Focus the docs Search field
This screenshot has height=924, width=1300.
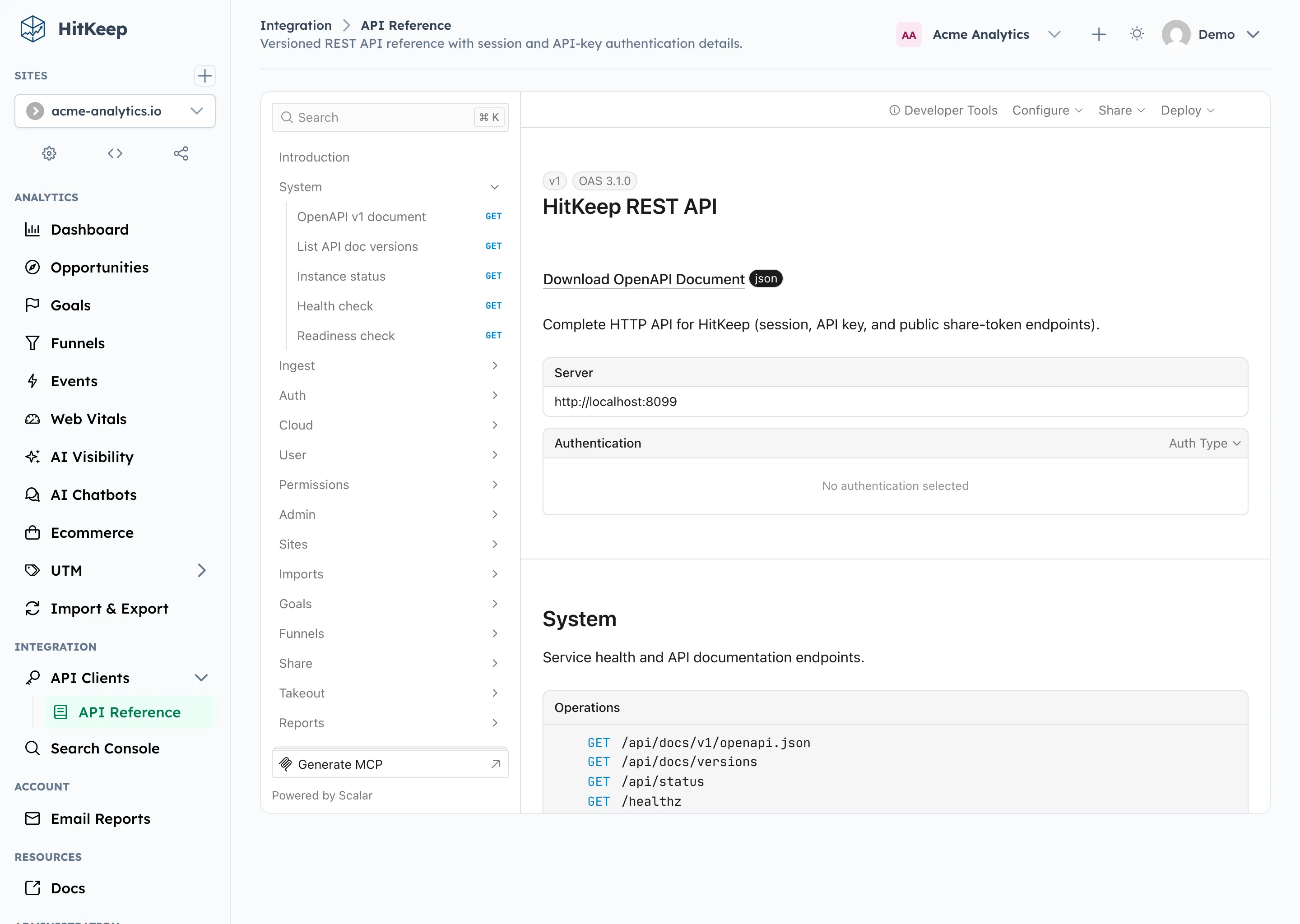pos(390,117)
